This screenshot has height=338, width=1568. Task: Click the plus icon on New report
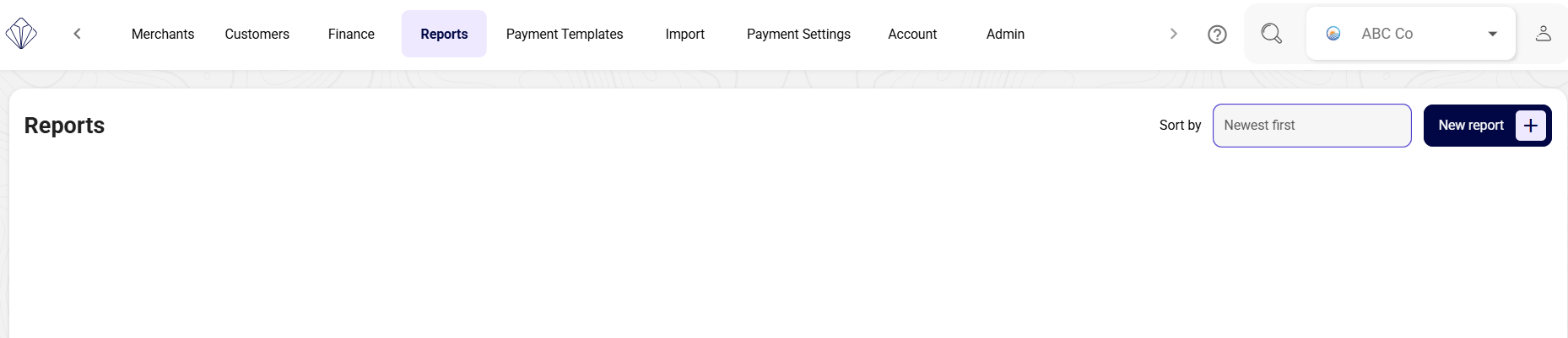tap(1531, 126)
